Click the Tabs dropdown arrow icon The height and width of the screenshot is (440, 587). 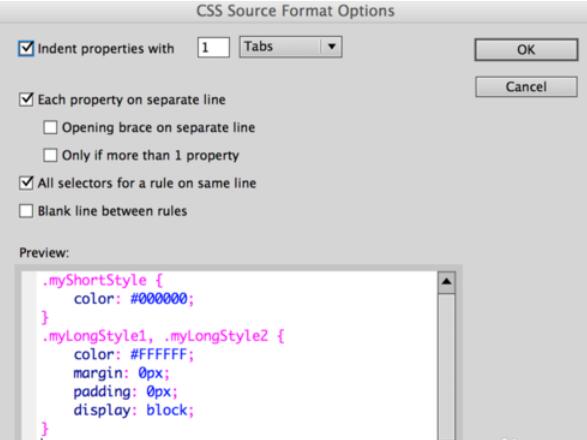coord(331,47)
